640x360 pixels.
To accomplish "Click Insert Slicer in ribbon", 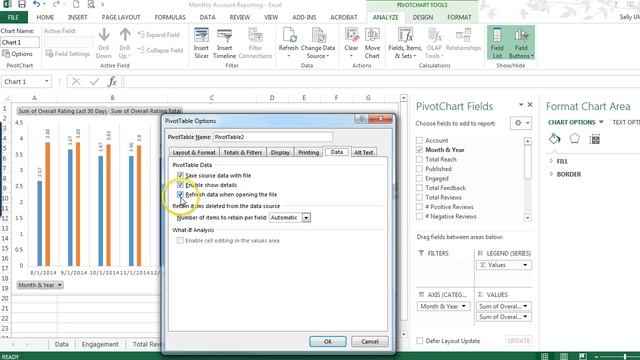I will pyautogui.click(x=201, y=43).
